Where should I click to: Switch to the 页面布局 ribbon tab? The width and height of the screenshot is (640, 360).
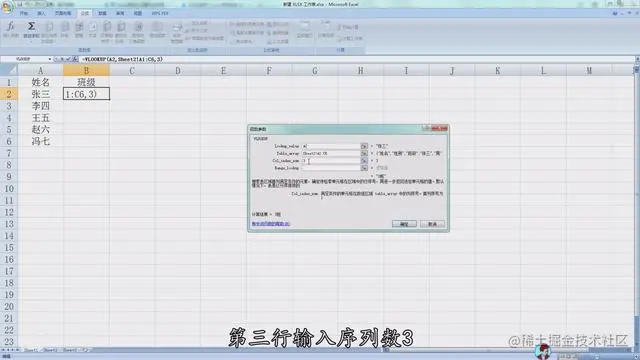click(x=63, y=13)
